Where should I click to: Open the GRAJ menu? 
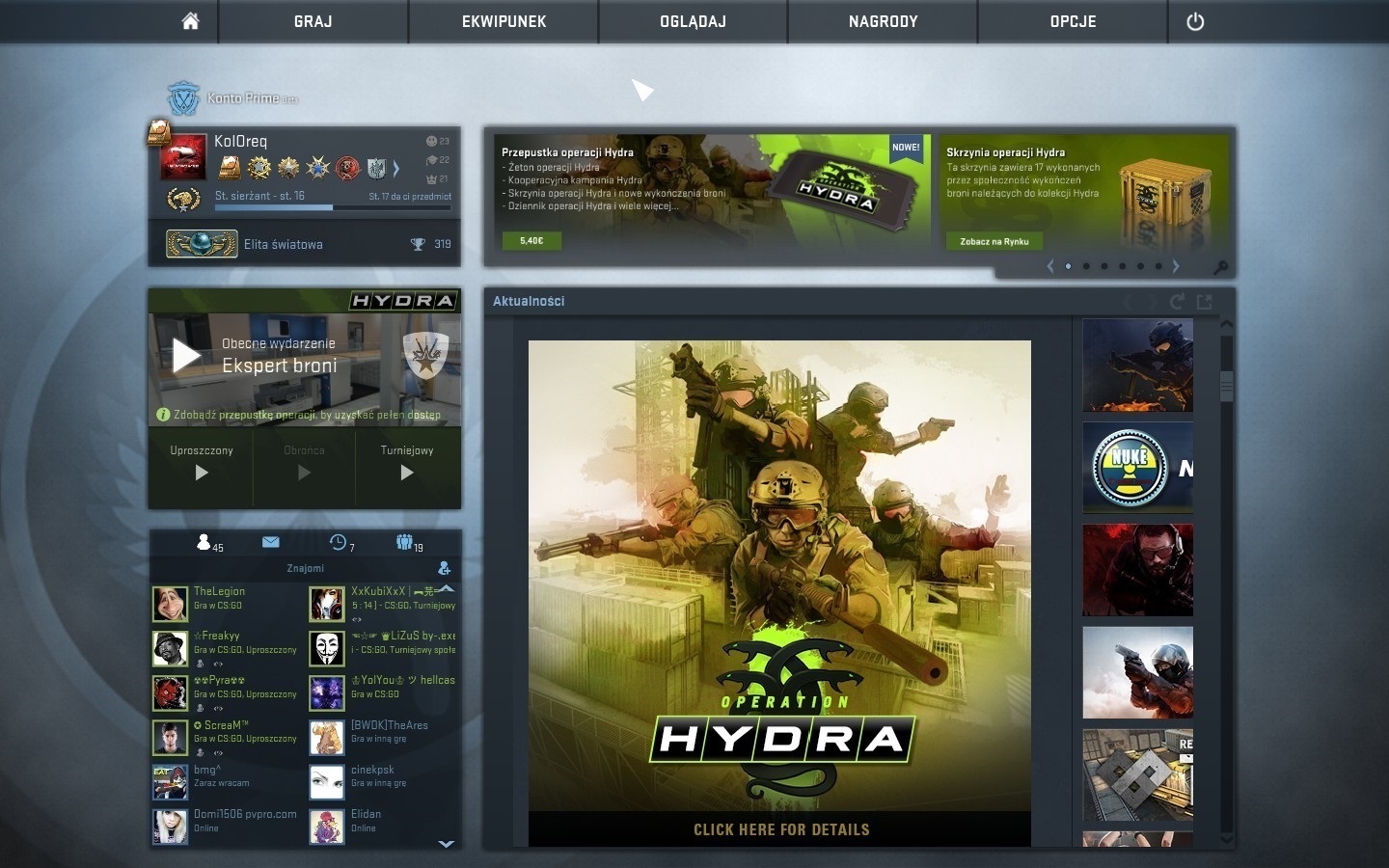click(x=313, y=21)
